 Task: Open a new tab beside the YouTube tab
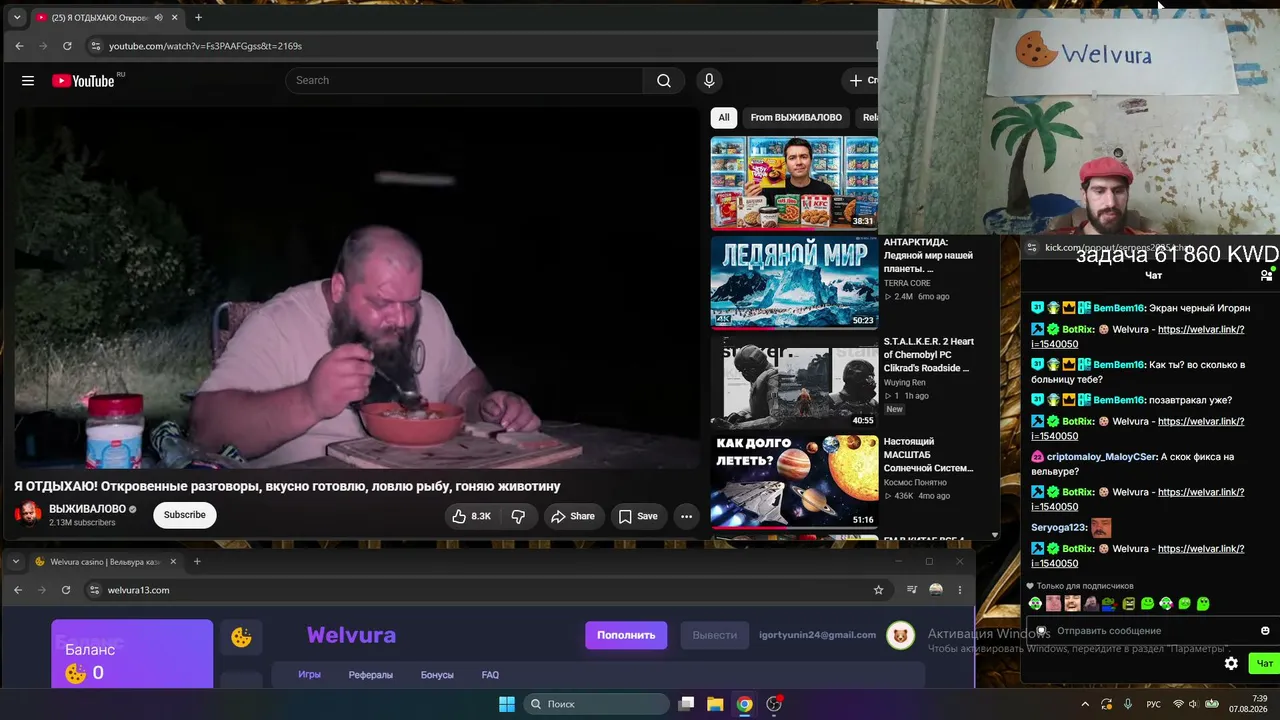pyautogui.click(x=198, y=17)
